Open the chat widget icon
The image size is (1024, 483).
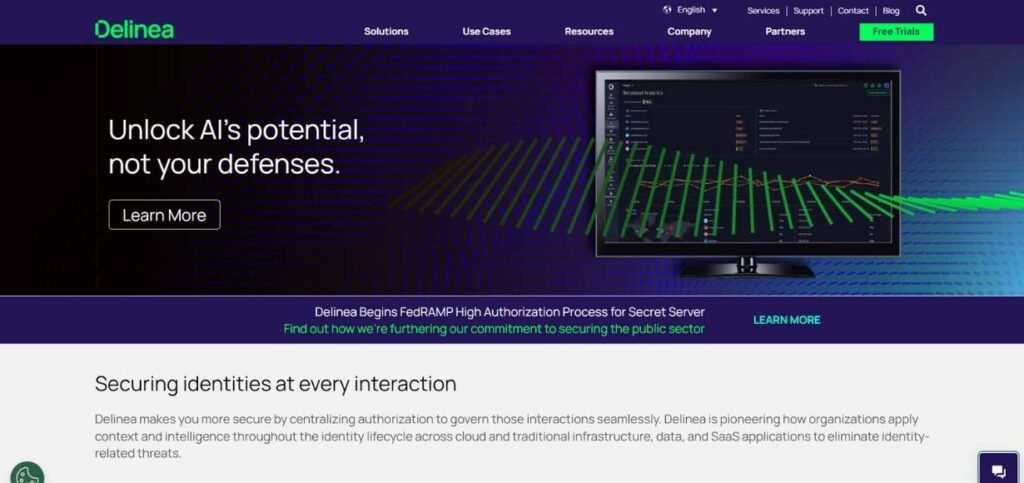[x=999, y=470]
